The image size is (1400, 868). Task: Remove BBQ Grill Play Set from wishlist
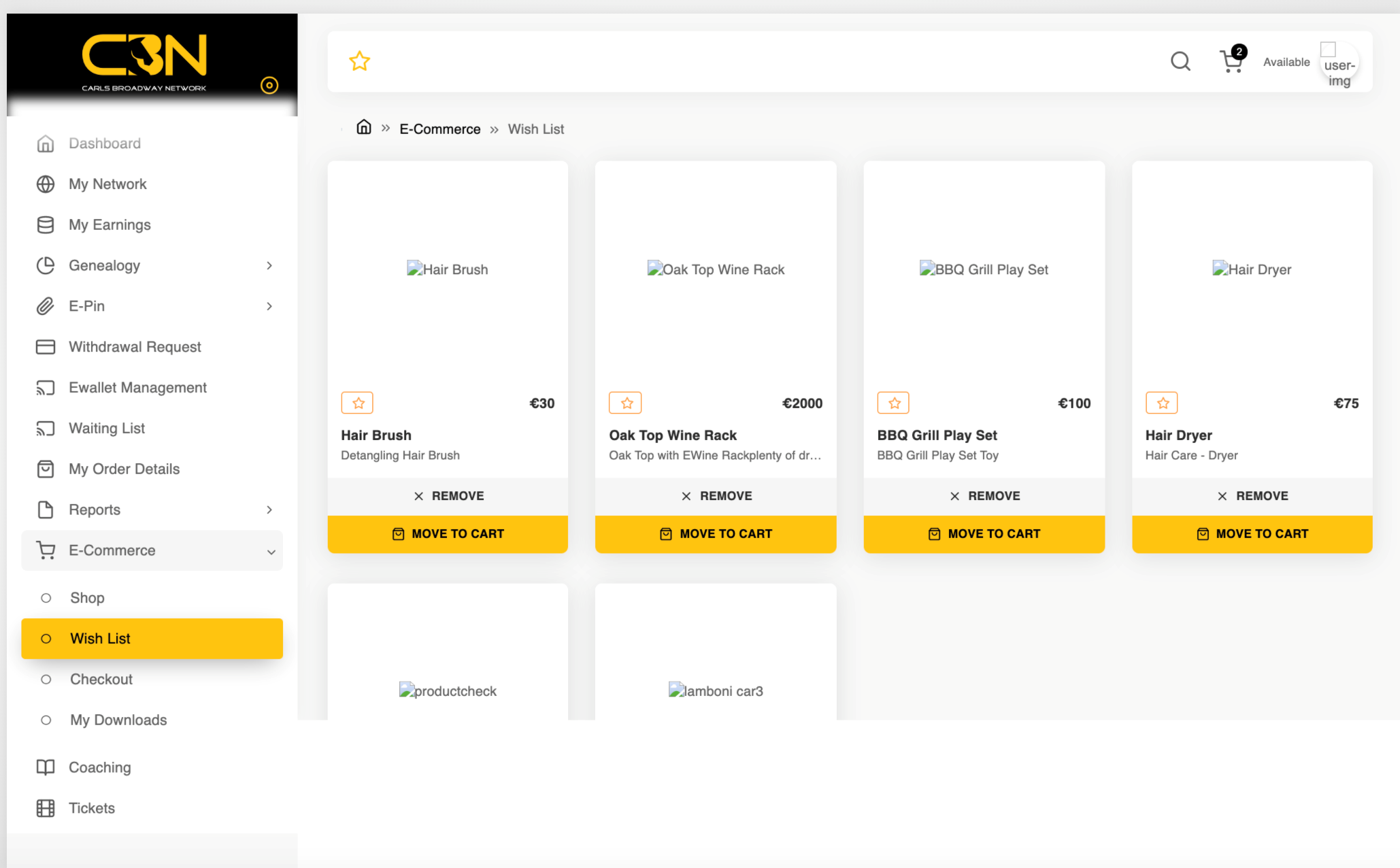(x=984, y=496)
